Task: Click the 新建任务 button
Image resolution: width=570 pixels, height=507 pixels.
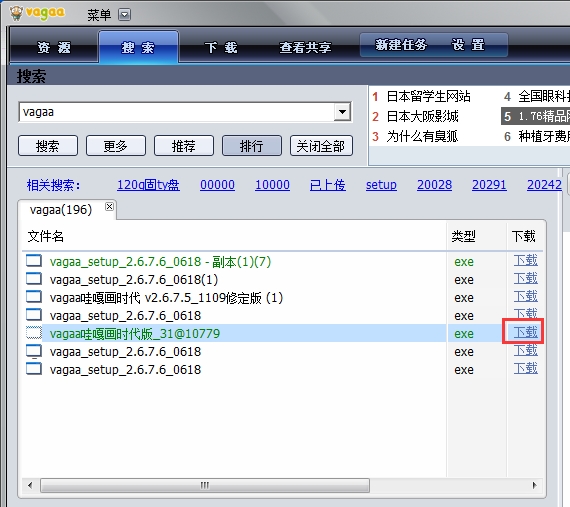Action: coord(401,45)
